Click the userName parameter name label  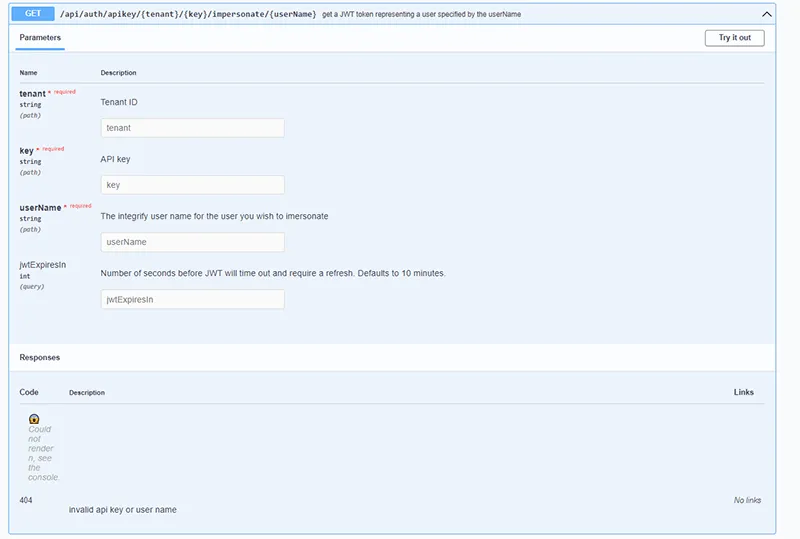tap(40, 207)
